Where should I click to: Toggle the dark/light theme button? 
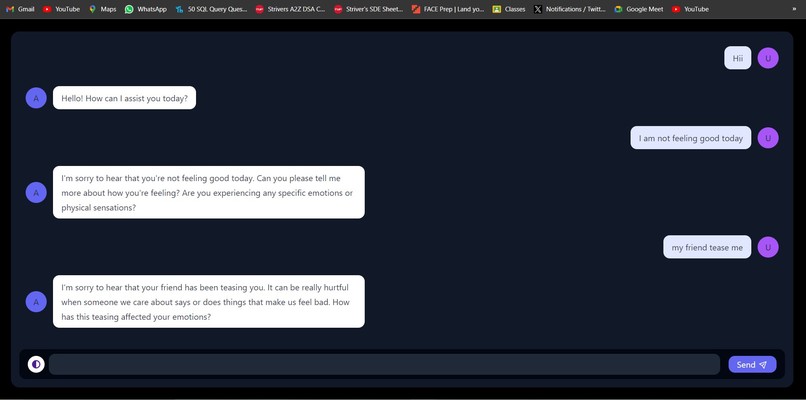[x=36, y=365]
